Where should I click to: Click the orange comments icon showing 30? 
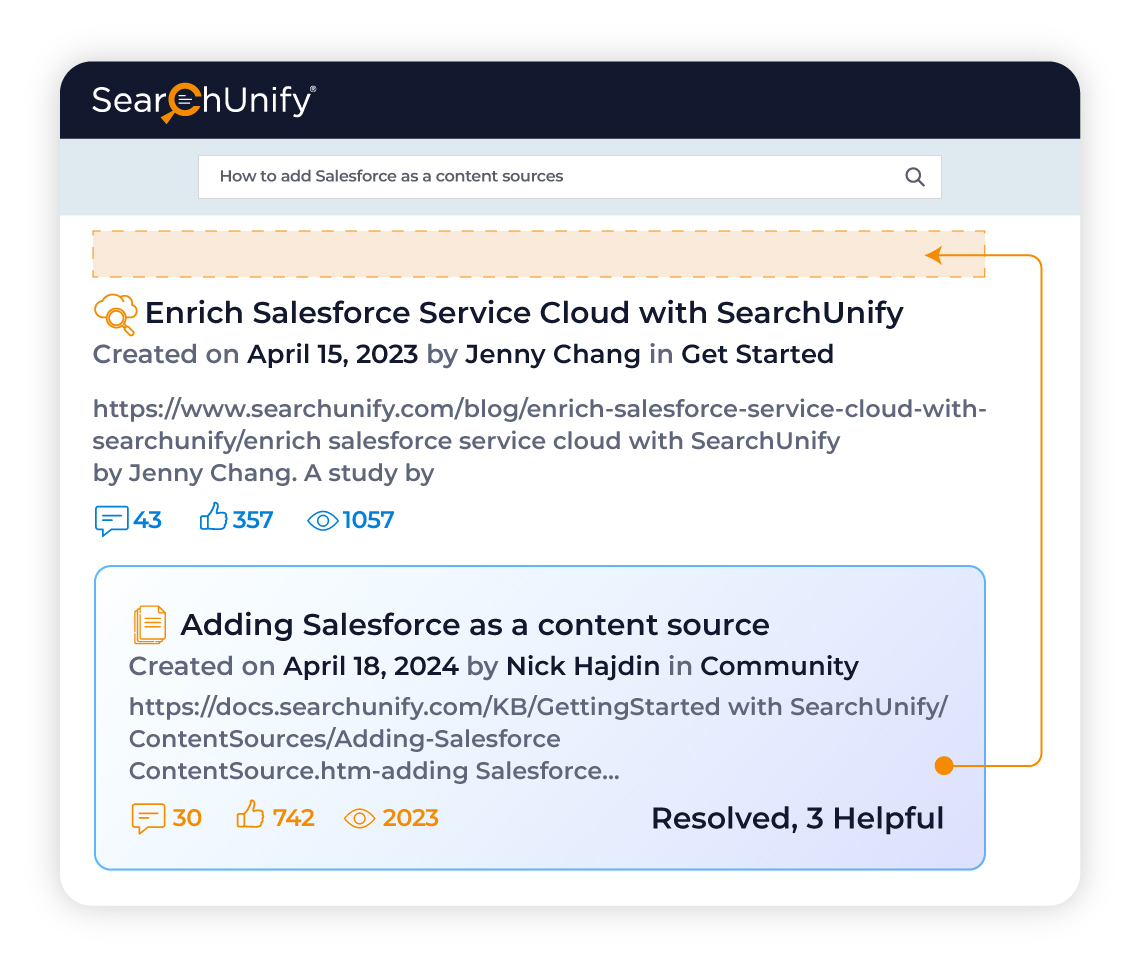(x=148, y=819)
